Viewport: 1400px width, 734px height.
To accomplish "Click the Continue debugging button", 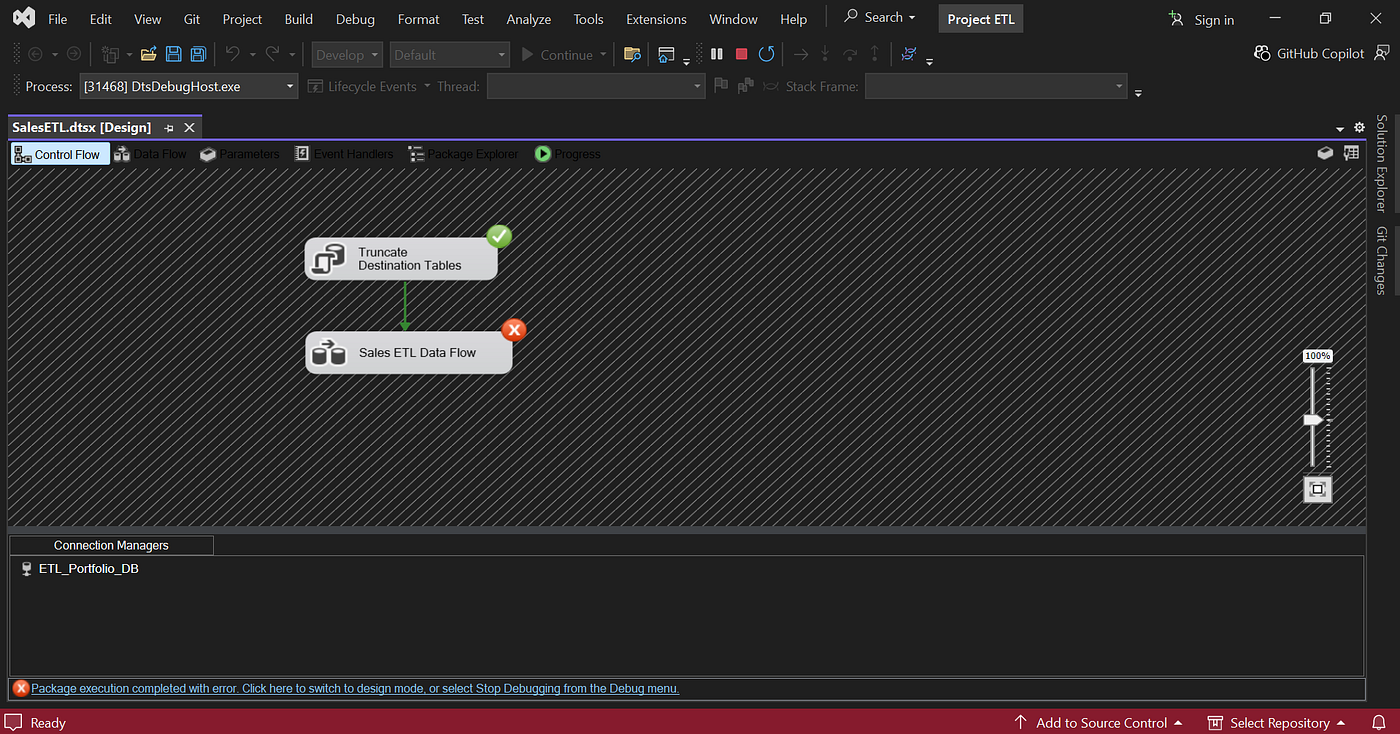I will click(x=557, y=55).
